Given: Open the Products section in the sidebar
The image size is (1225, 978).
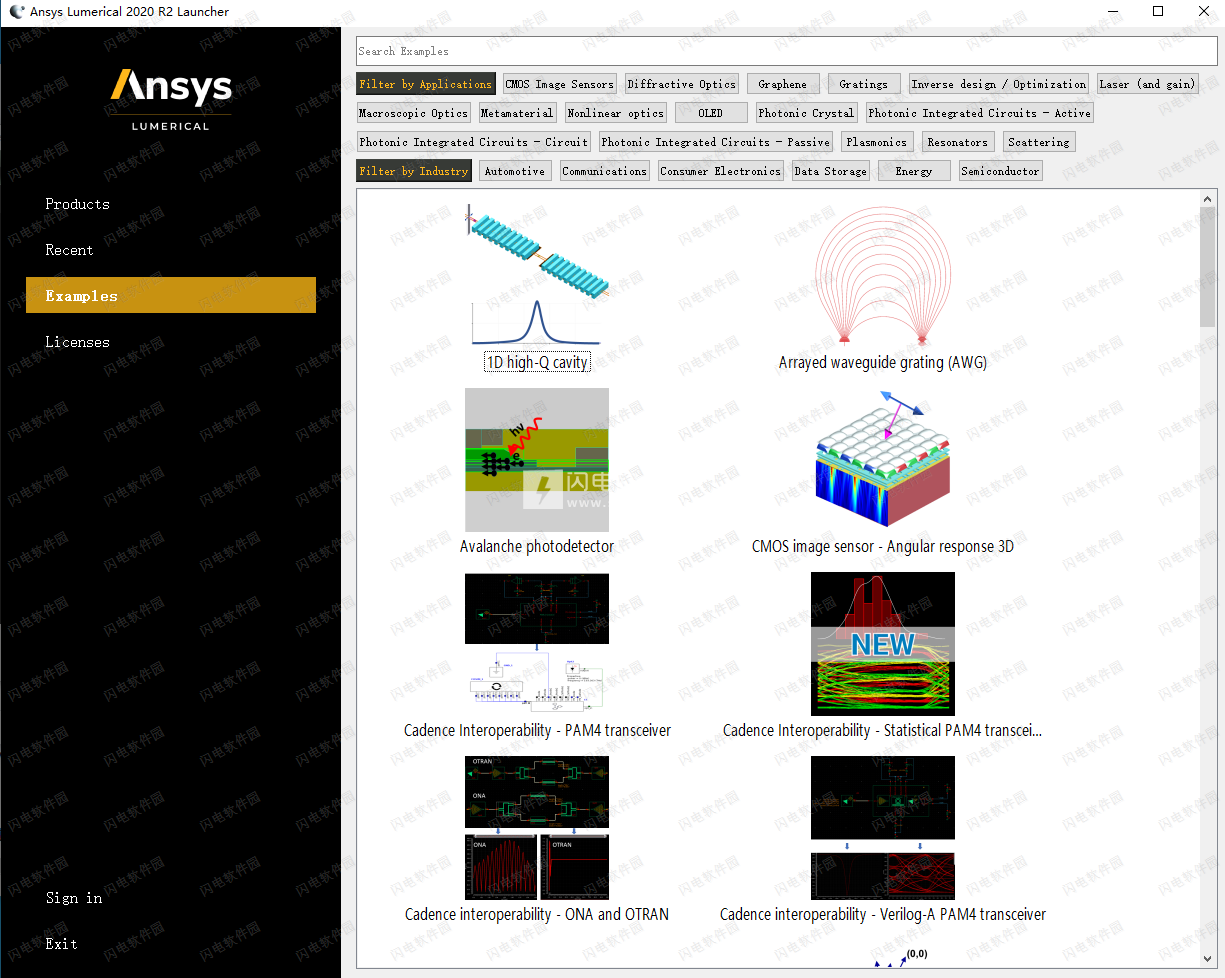Looking at the screenshot, I should coord(77,204).
